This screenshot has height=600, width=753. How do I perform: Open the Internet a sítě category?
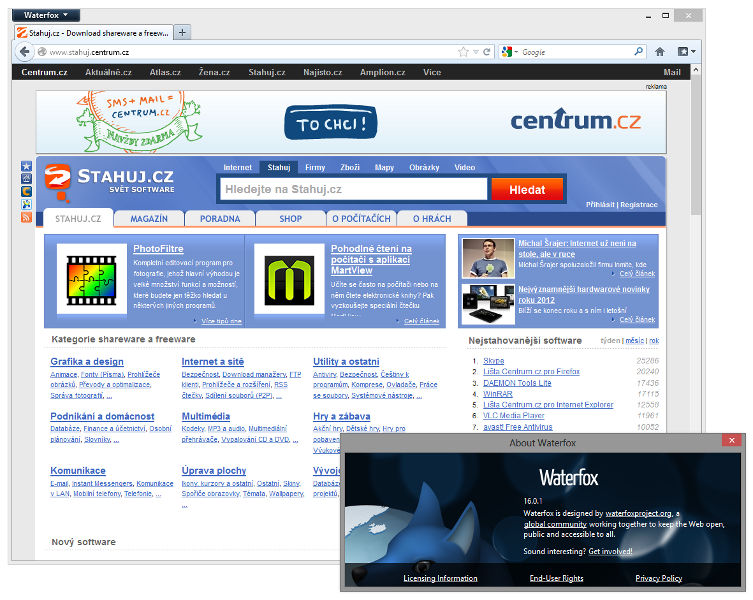click(213, 362)
